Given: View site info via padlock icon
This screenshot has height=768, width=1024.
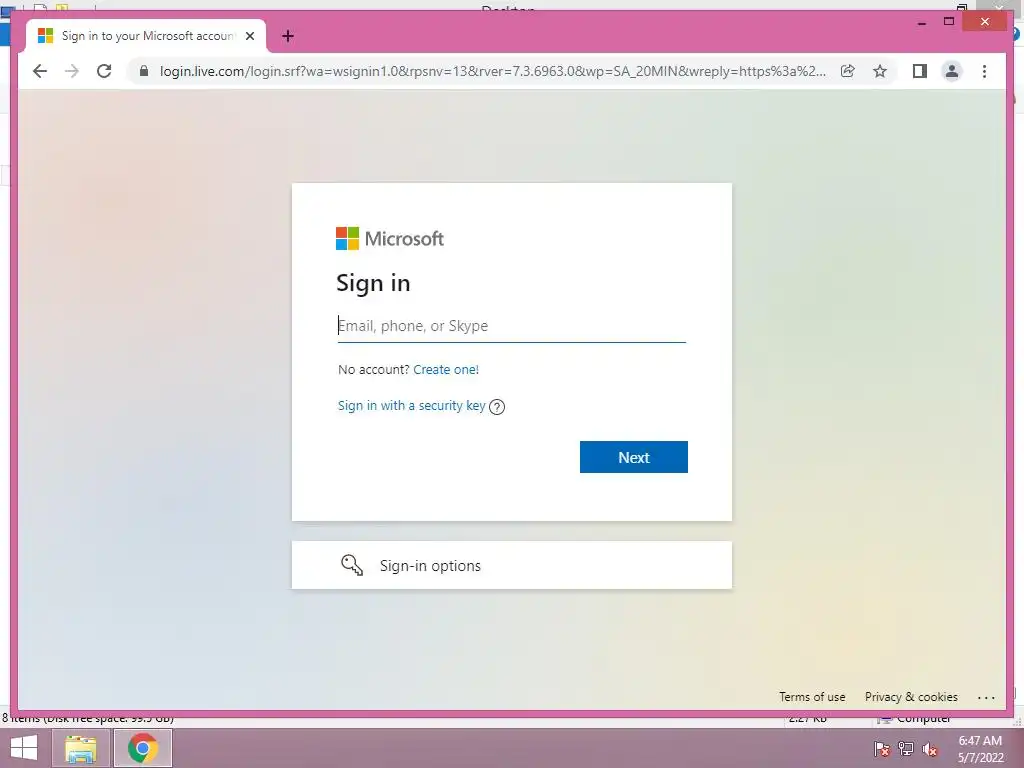Looking at the screenshot, I should (144, 71).
